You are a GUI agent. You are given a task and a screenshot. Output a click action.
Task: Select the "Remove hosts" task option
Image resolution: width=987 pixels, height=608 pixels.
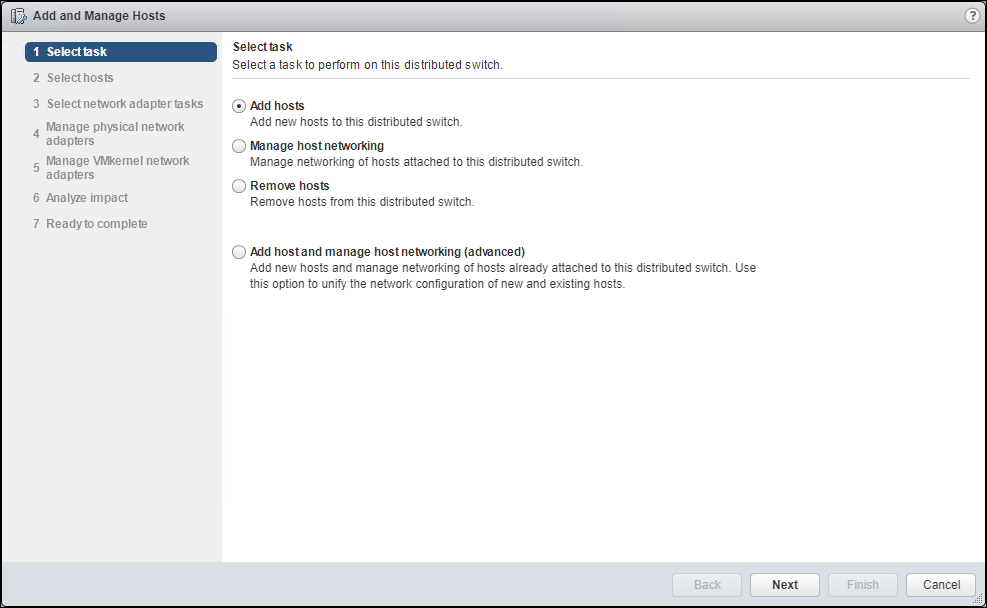coord(238,185)
